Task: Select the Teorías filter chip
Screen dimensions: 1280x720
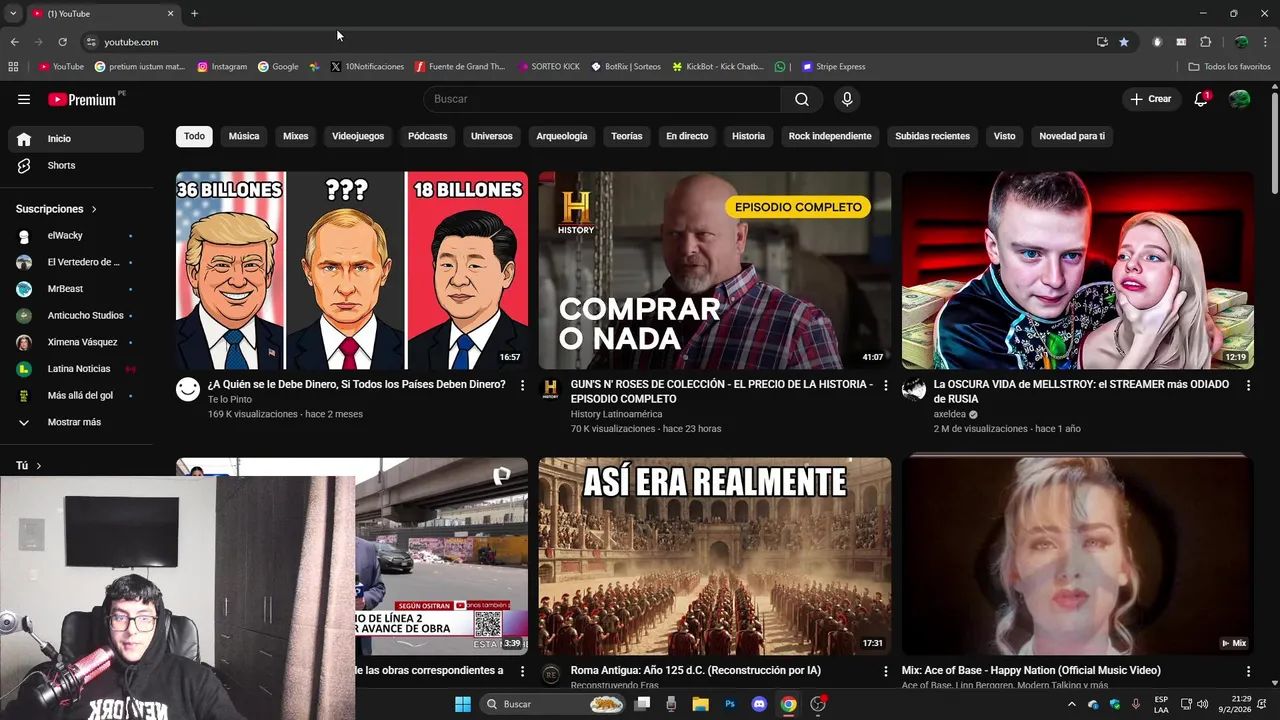Action: click(627, 136)
